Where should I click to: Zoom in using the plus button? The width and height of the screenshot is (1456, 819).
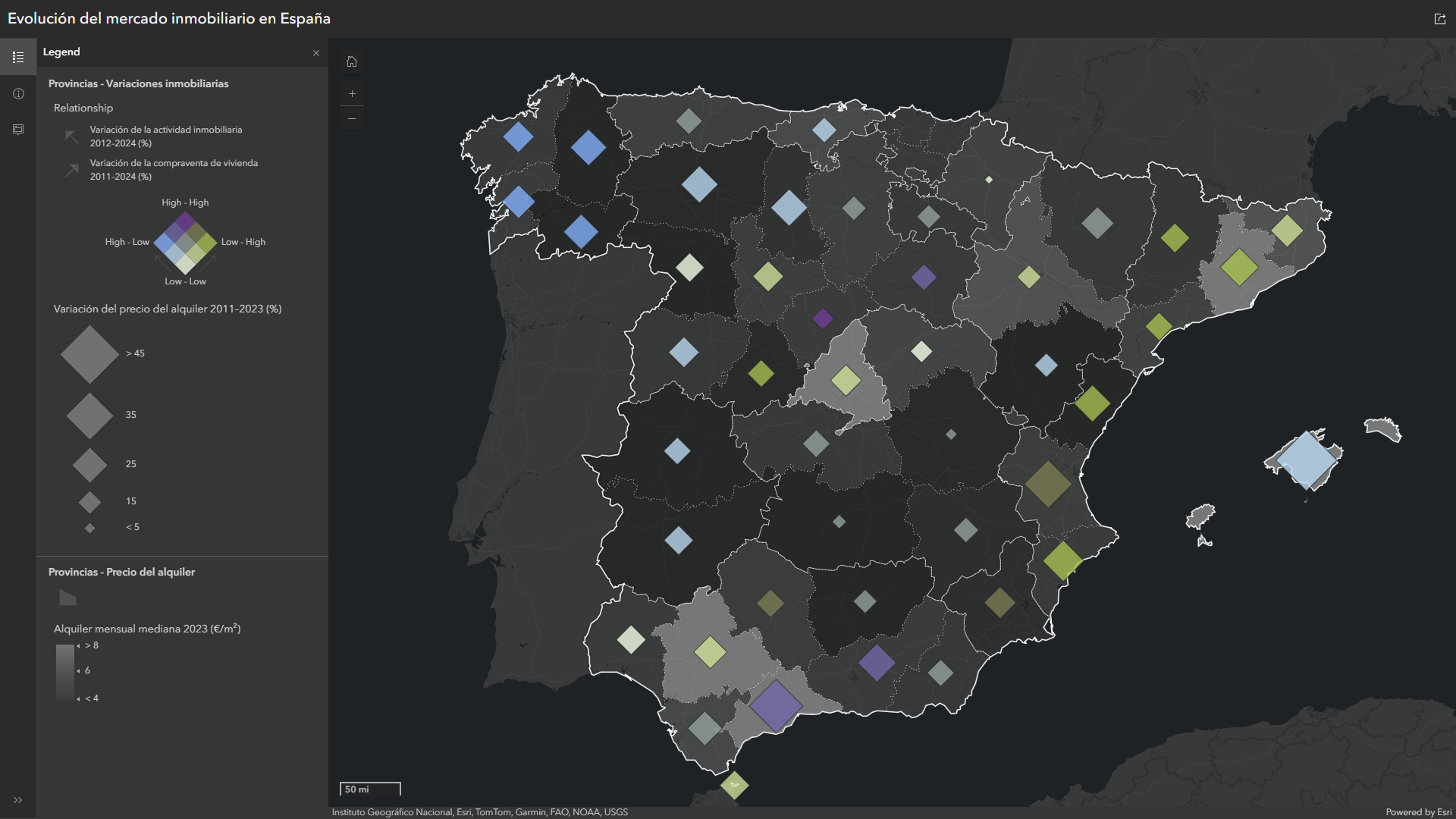click(x=352, y=93)
